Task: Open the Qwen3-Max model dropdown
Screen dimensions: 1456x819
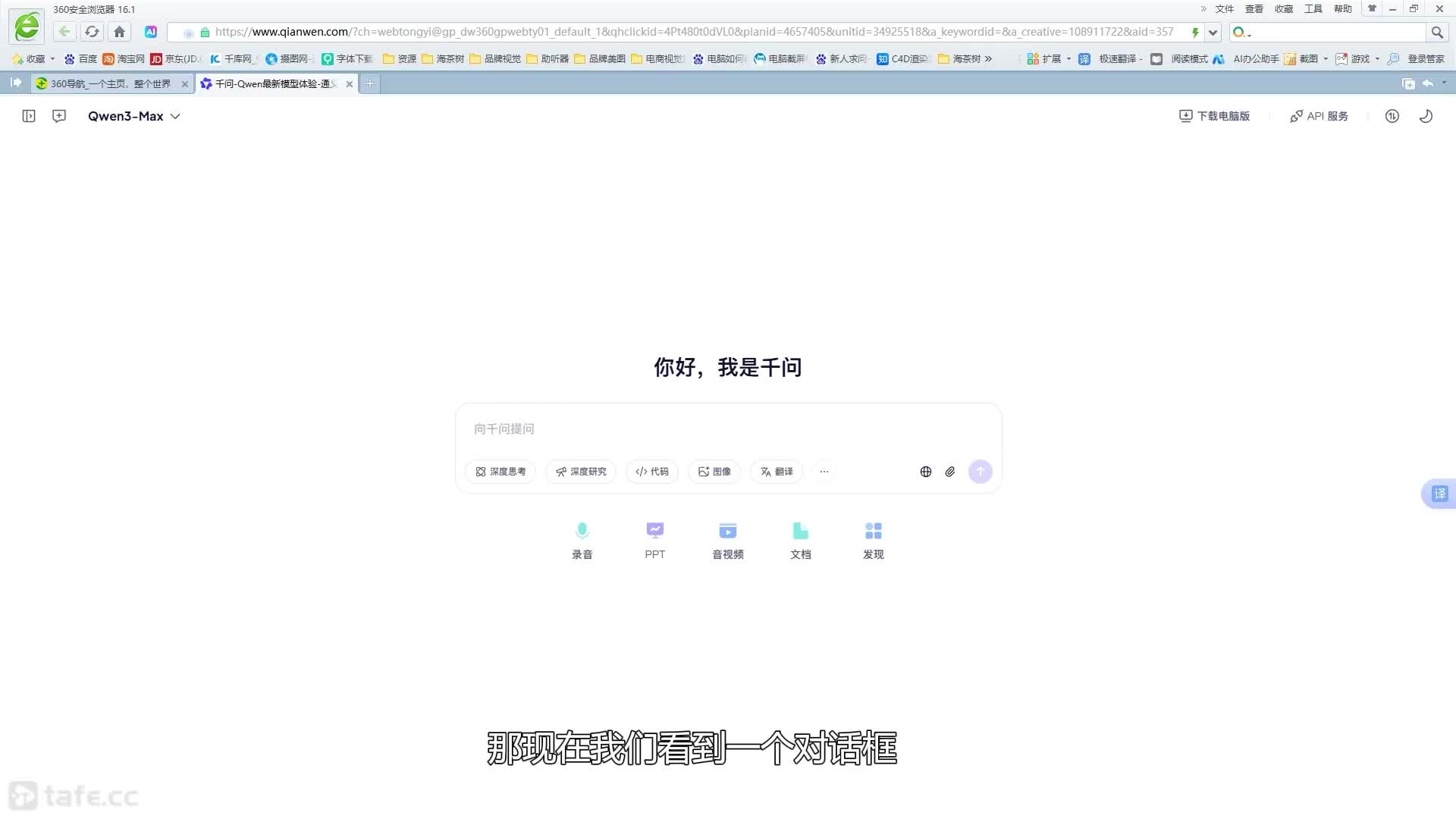Action: pos(133,116)
